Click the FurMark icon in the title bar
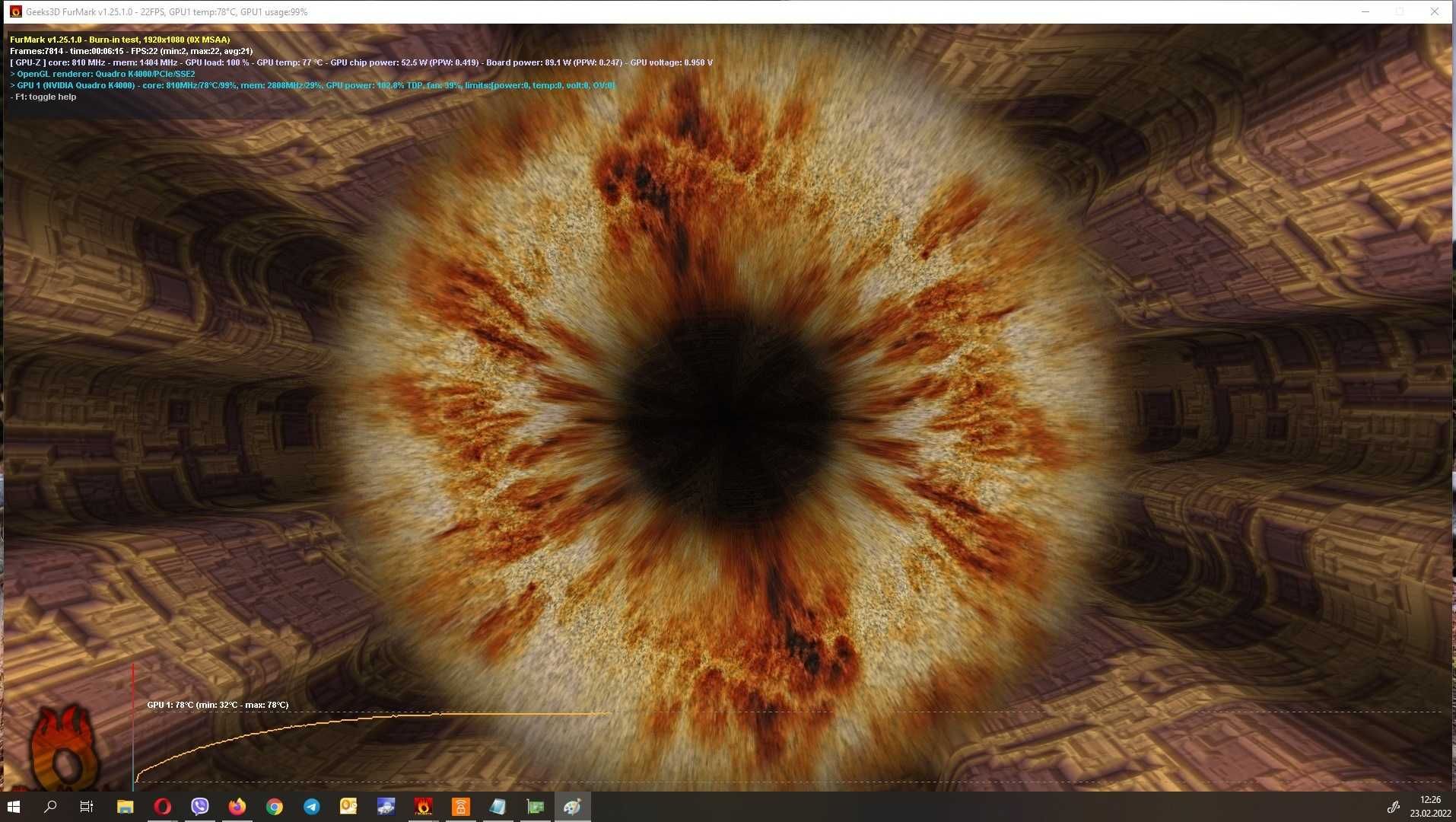Viewport: 1456px width, 822px height. tap(15, 11)
